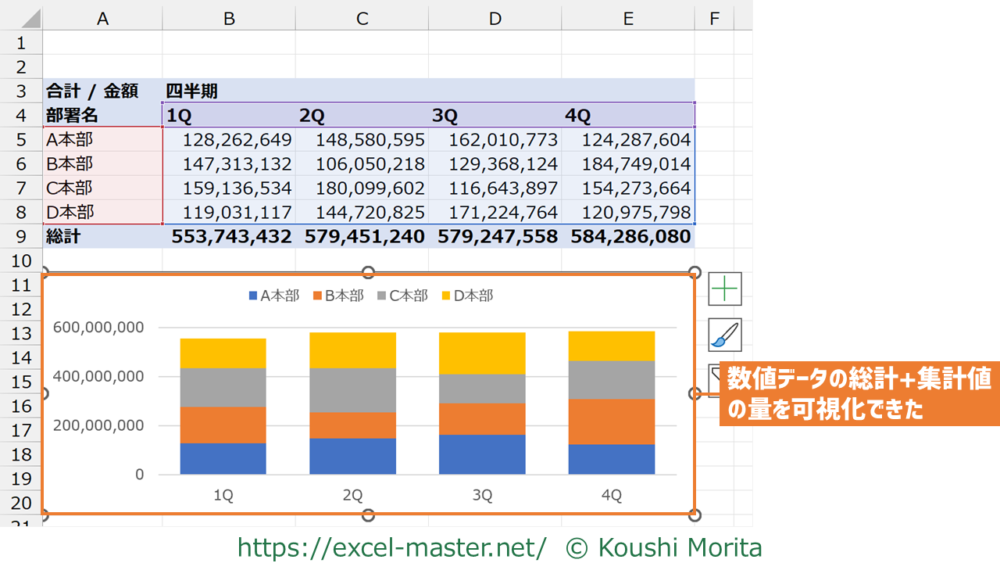Open the Chart Styles paintbrush button
Viewport: 1000px width, 563px height.
coord(725,335)
